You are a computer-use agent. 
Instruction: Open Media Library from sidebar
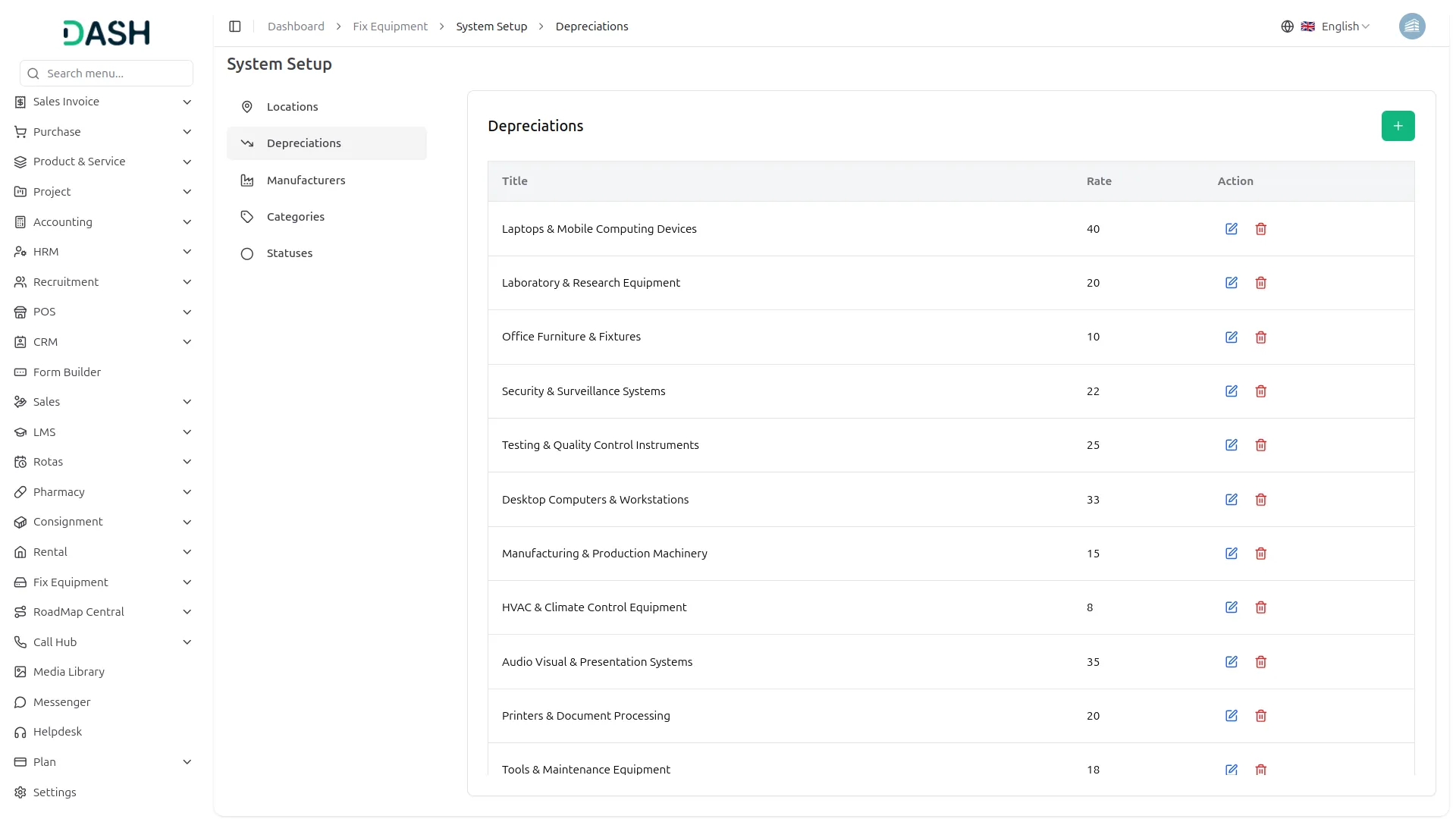tap(68, 672)
